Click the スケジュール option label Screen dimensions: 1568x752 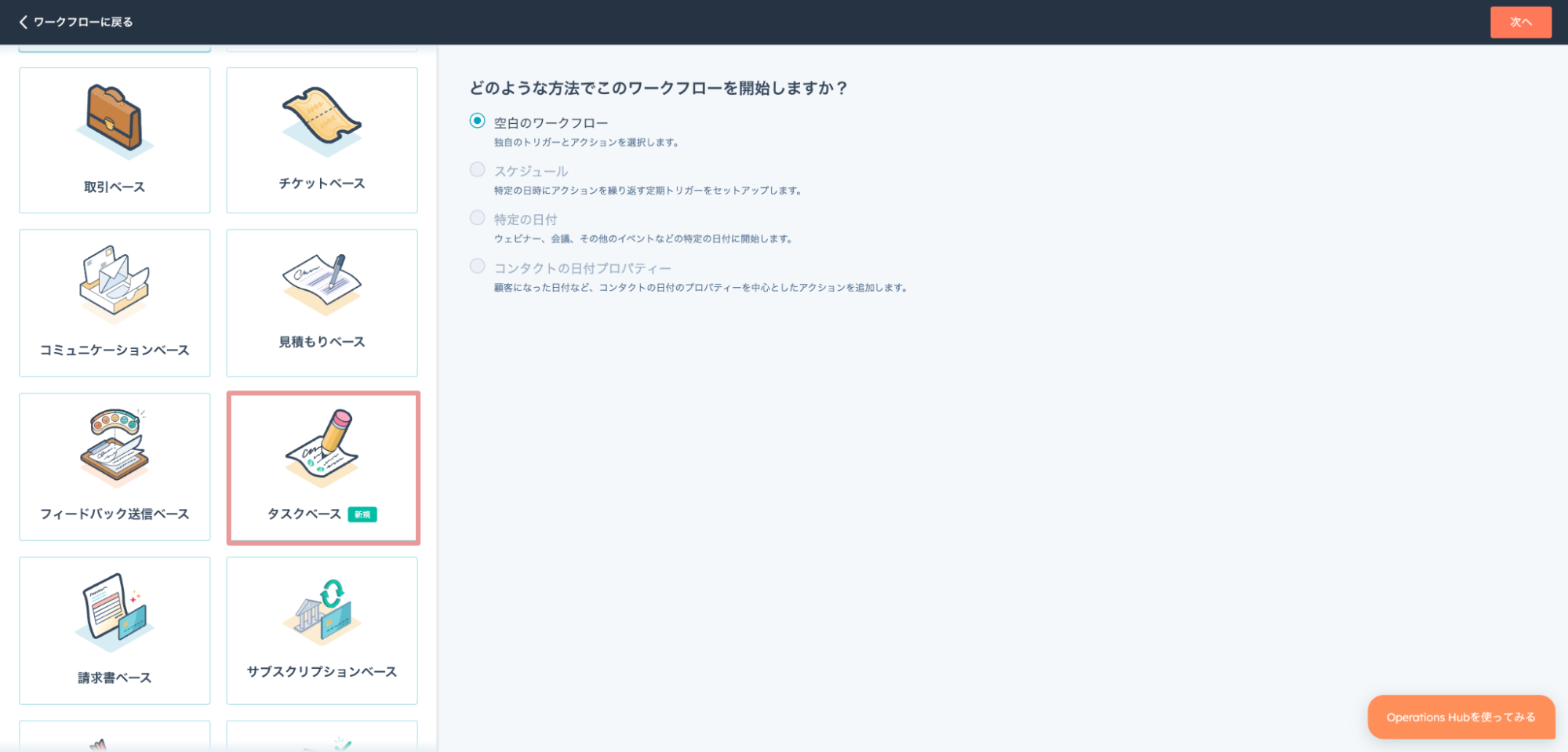[531, 171]
